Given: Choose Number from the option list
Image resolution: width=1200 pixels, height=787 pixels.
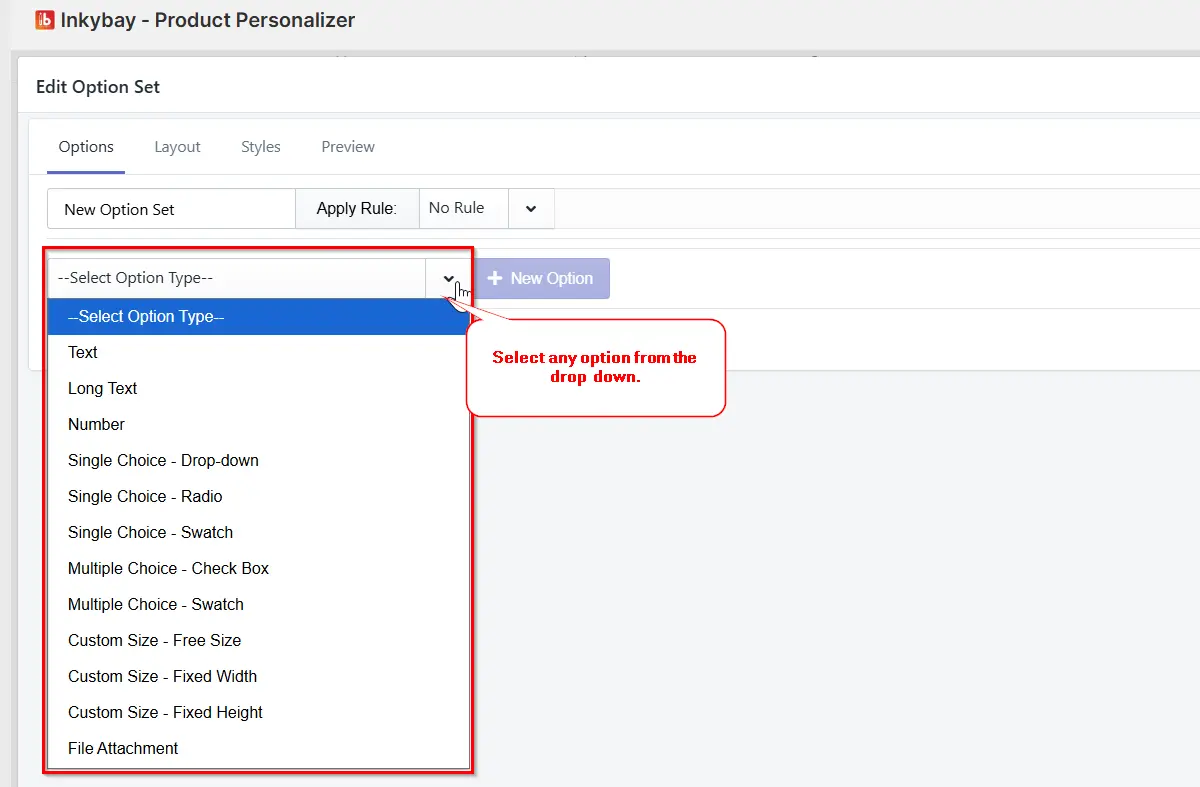Looking at the screenshot, I should (x=258, y=424).
